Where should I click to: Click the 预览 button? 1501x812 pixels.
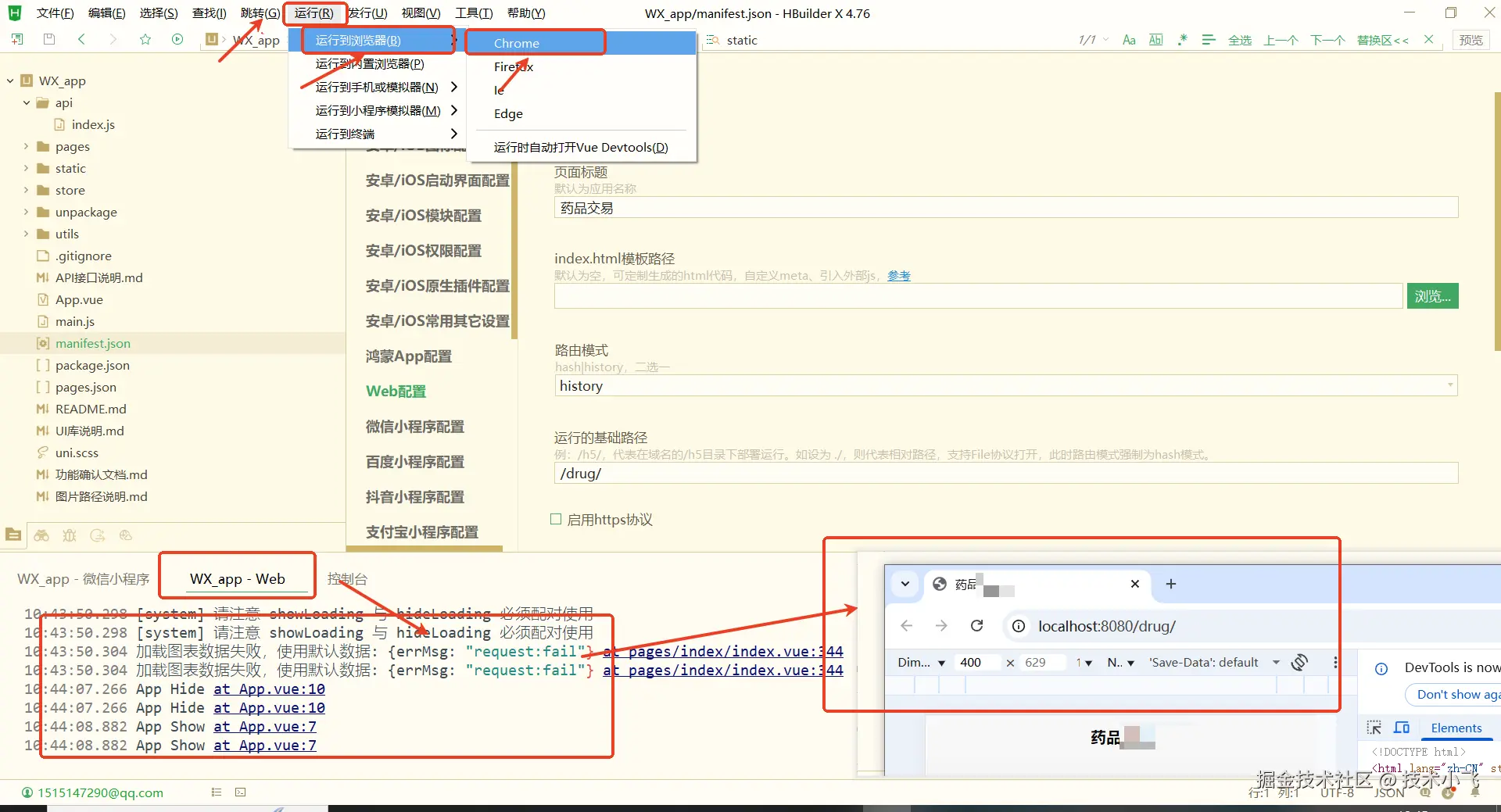click(1471, 40)
